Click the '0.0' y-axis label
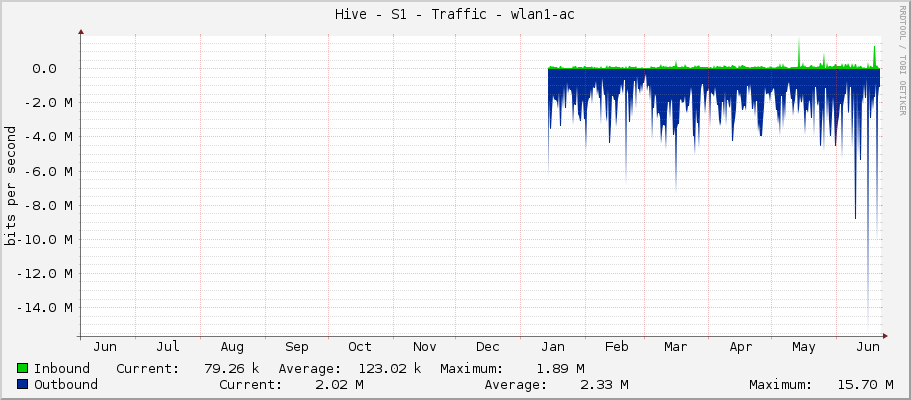Image resolution: width=911 pixels, height=400 pixels. (44, 69)
